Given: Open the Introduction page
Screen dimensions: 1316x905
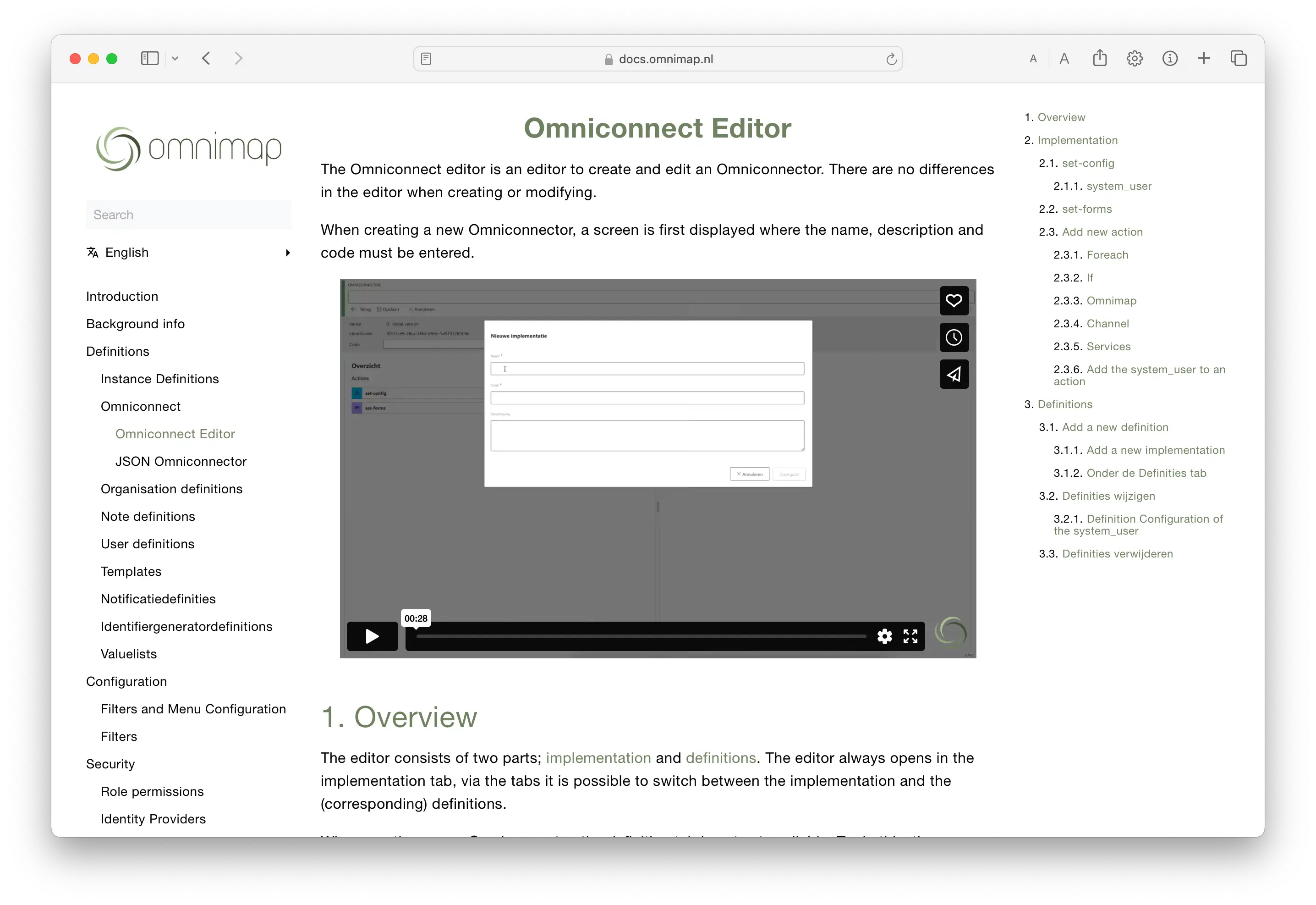Looking at the screenshot, I should point(122,297).
